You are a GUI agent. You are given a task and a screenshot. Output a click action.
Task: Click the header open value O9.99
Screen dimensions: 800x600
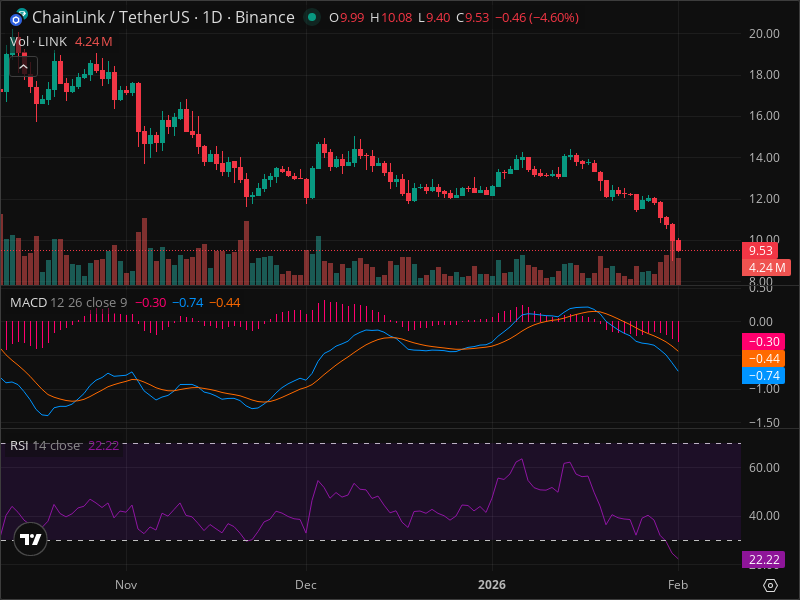click(346, 18)
